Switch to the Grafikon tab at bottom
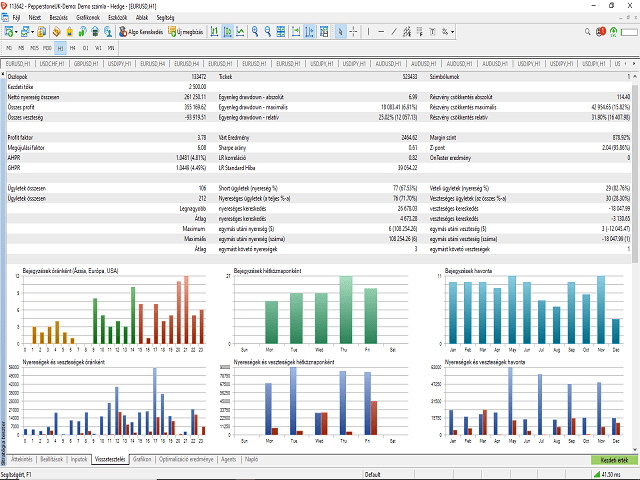 point(142,459)
